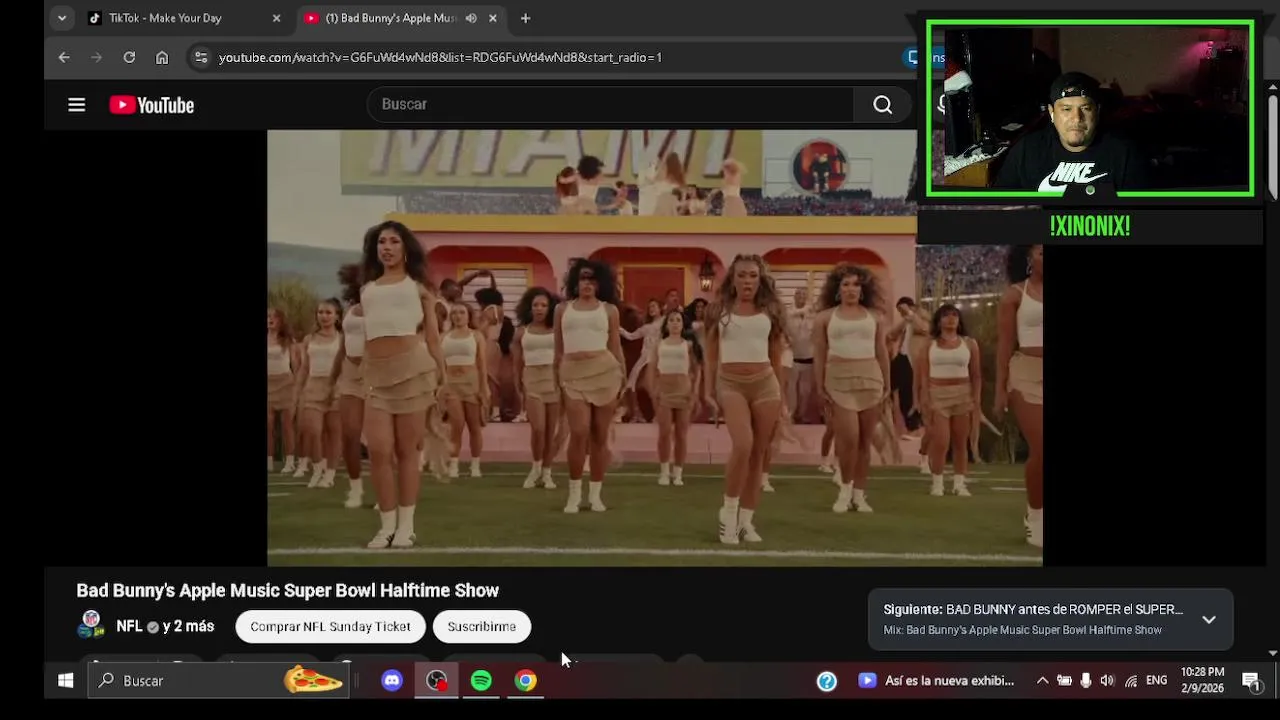Open the browser home page icon
1280x720 pixels.
click(x=162, y=57)
